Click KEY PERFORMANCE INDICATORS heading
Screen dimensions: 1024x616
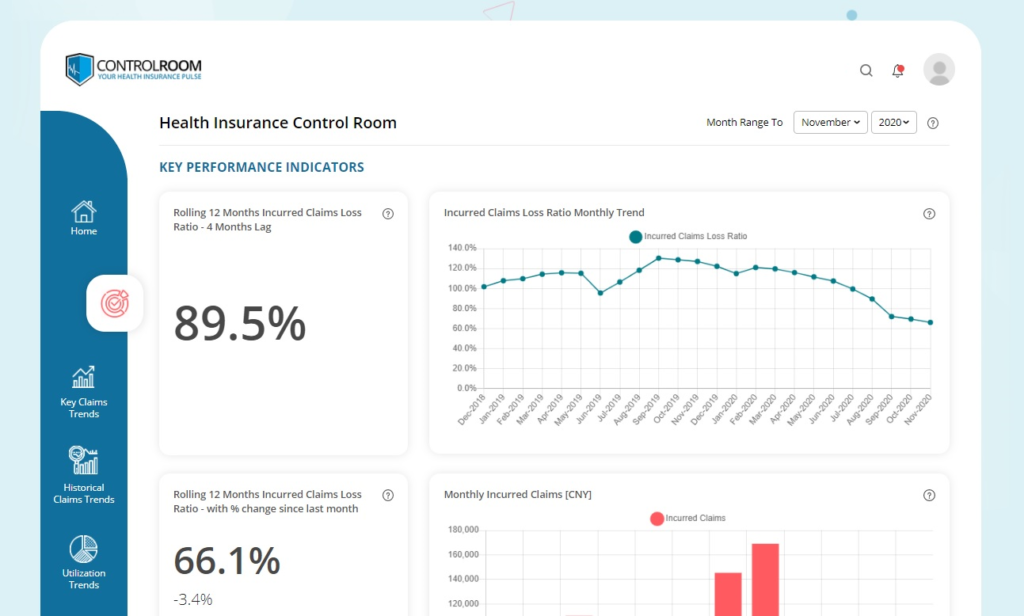[262, 167]
